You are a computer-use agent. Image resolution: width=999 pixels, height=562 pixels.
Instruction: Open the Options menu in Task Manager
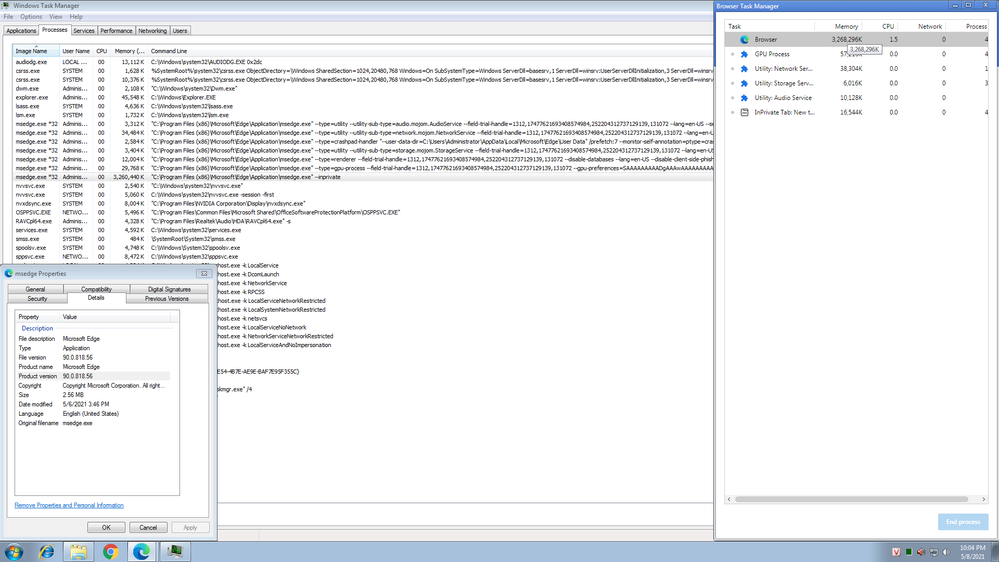[x=31, y=17]
